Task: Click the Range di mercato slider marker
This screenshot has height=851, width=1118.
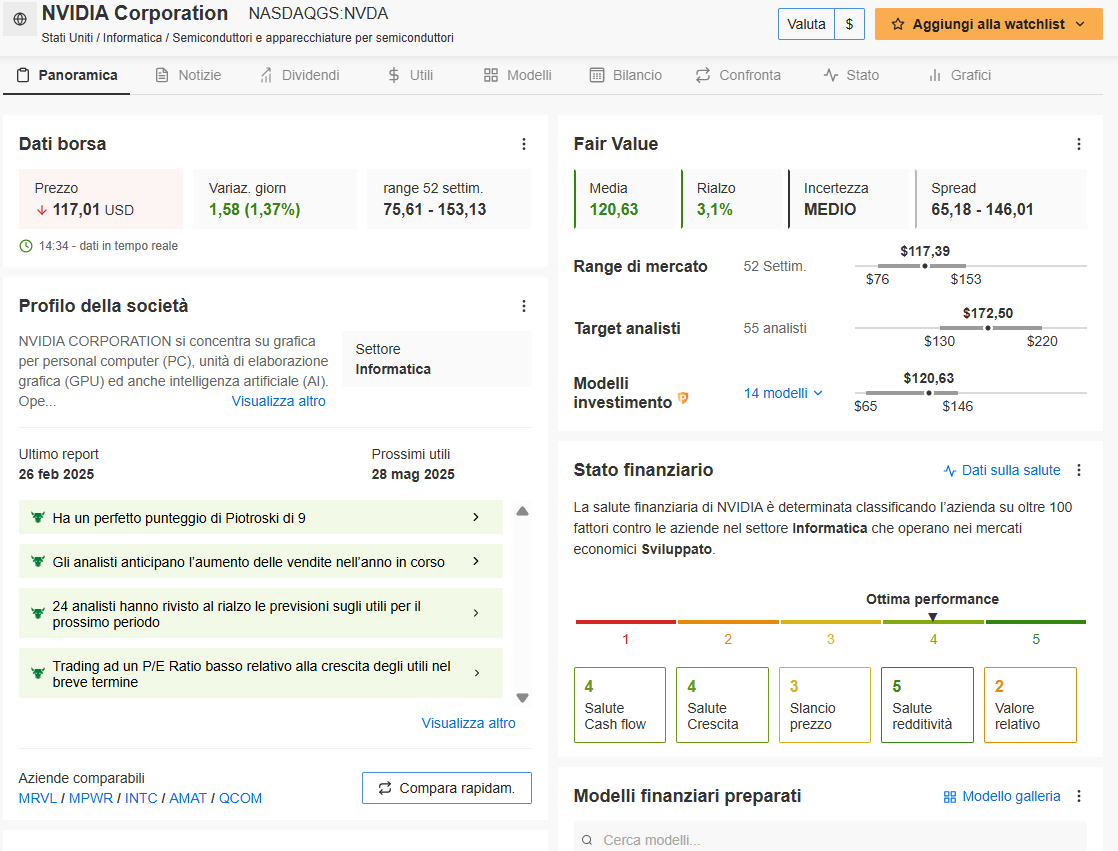Action: pos(925,266)
